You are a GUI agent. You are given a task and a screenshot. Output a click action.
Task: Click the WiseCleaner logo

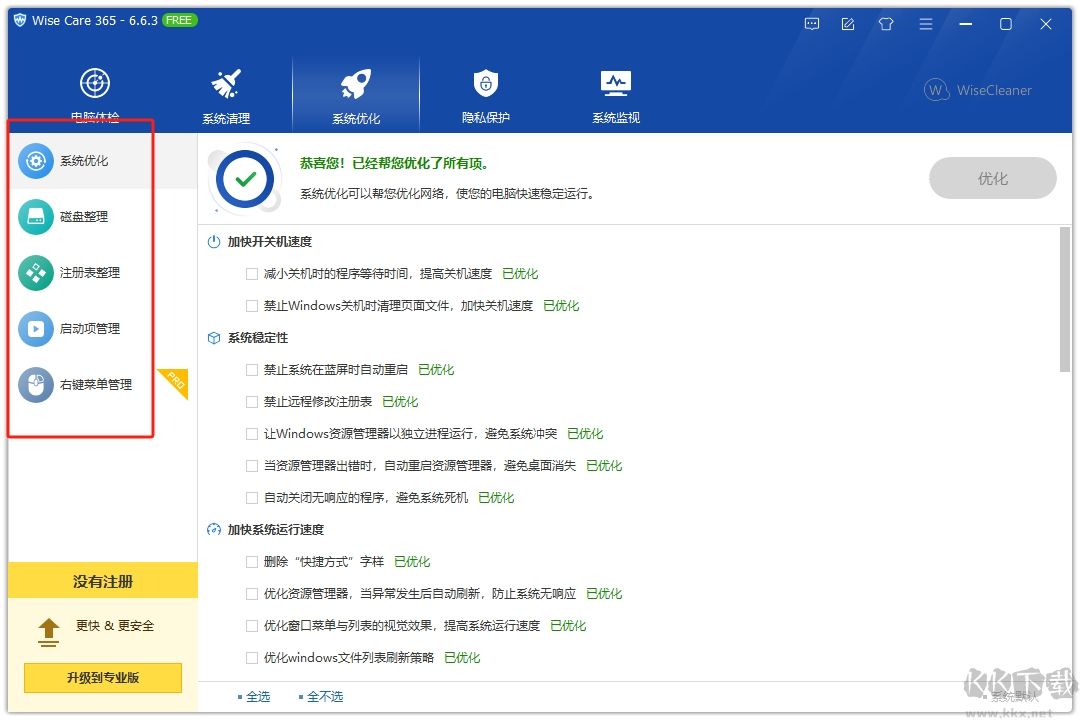coord(978,90)
